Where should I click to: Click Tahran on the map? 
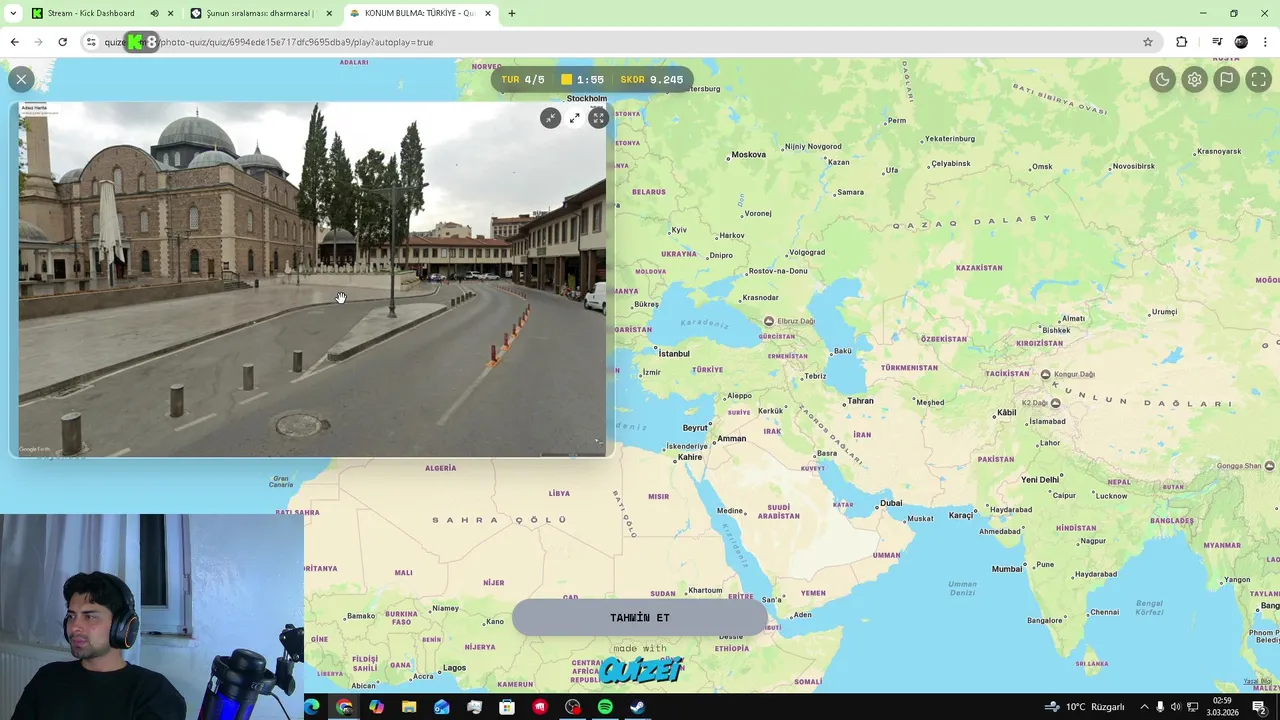[860, 401]
